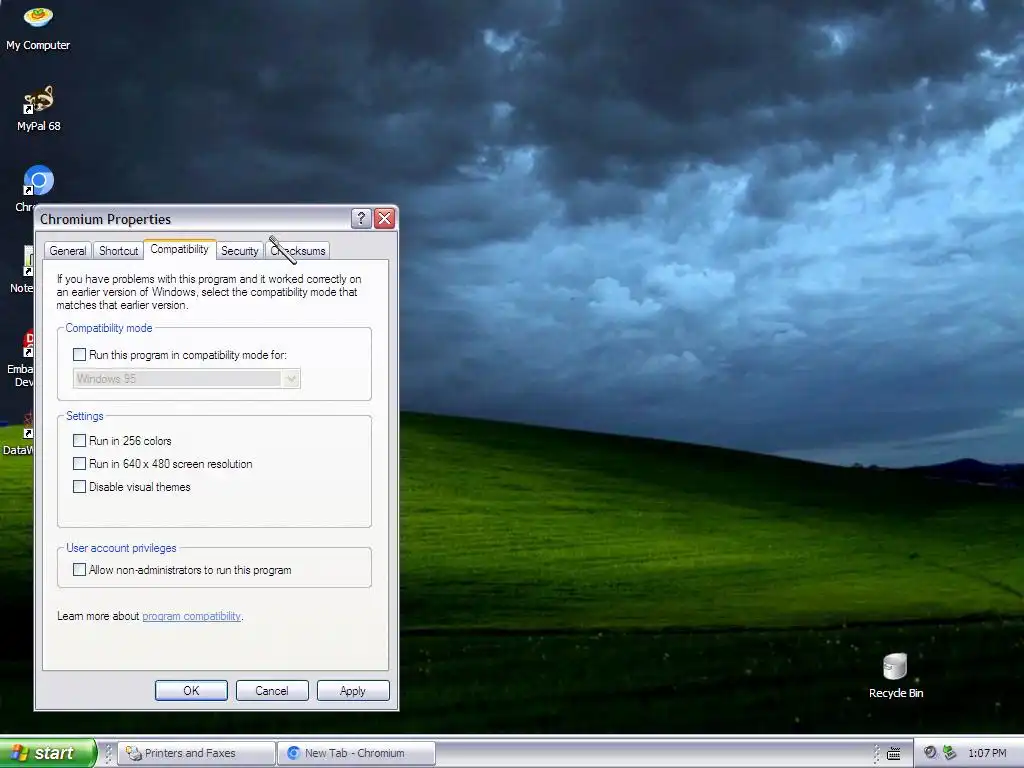The height and width of the screenshot is (768, 1024).
Task: Switch to New Tab - Chromium taskbar item
Action: click(x=357, y=753)
